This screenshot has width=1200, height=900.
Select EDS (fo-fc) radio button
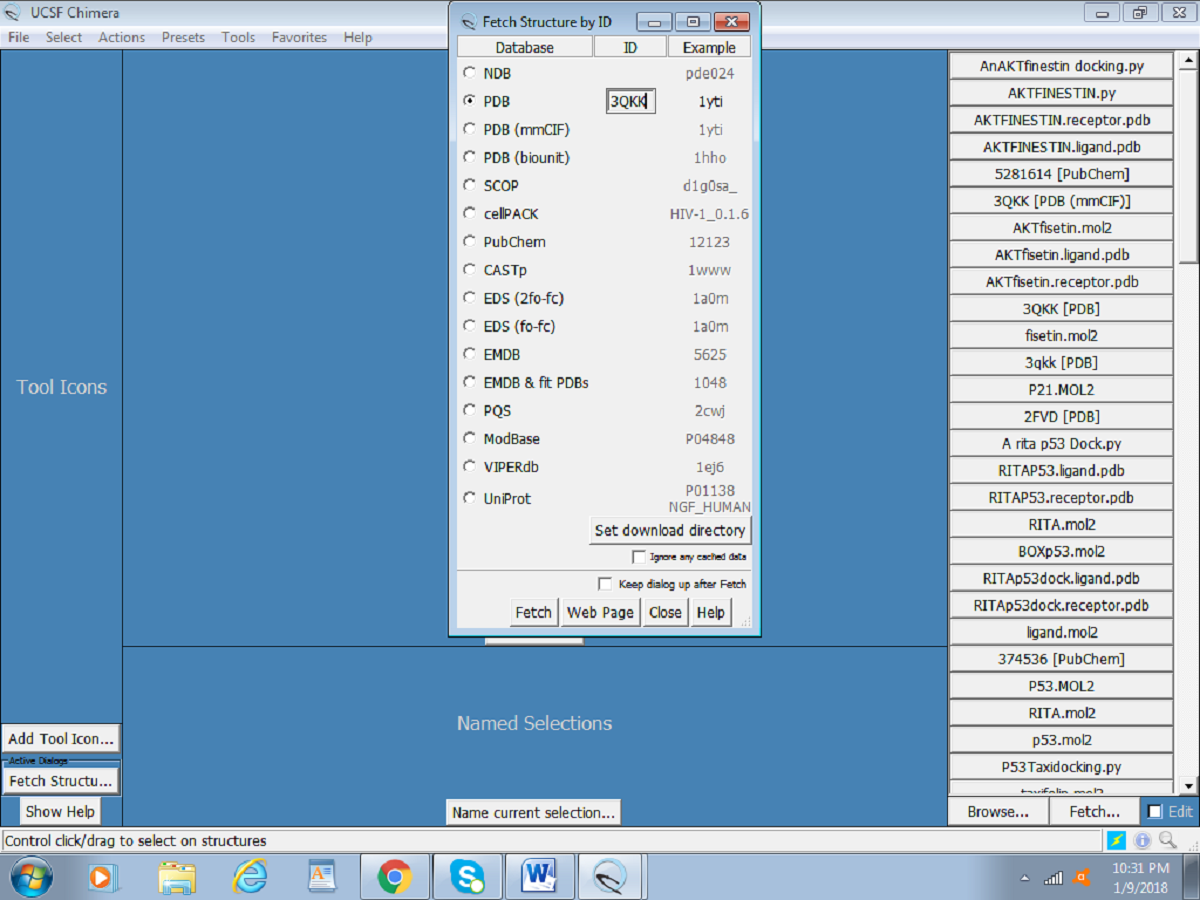pyautogui.click(x=469, y=326)
